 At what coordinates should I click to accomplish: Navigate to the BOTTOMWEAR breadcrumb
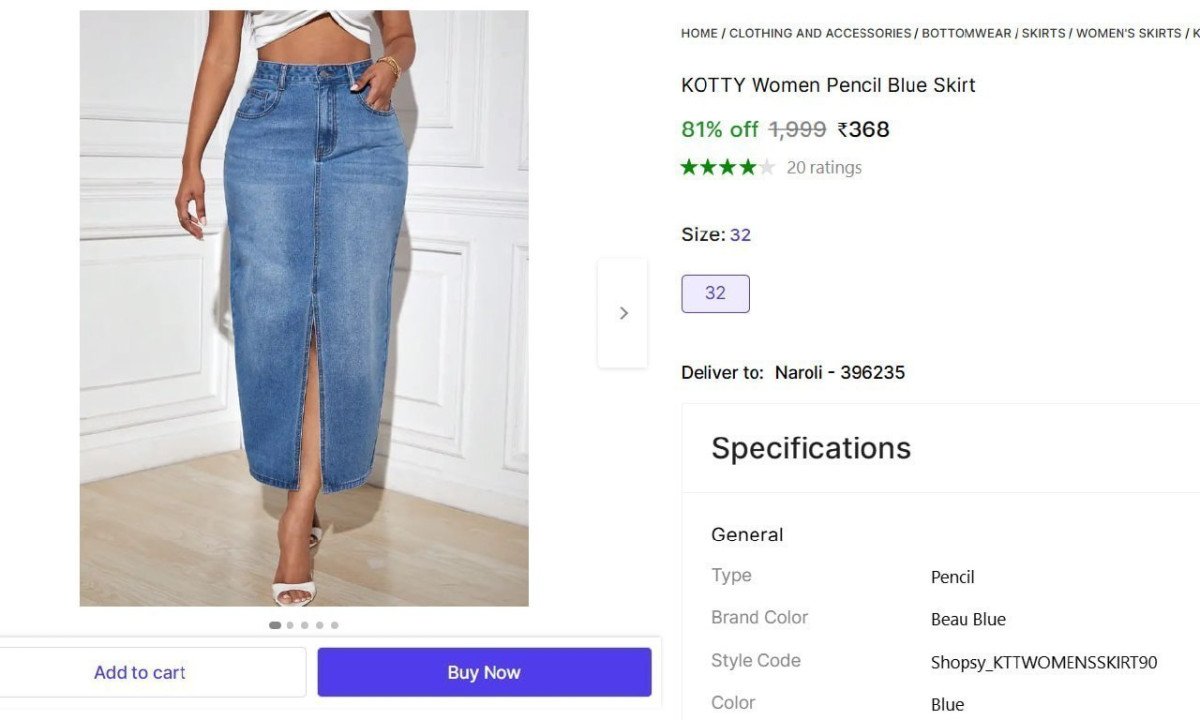tap(966, 33)
